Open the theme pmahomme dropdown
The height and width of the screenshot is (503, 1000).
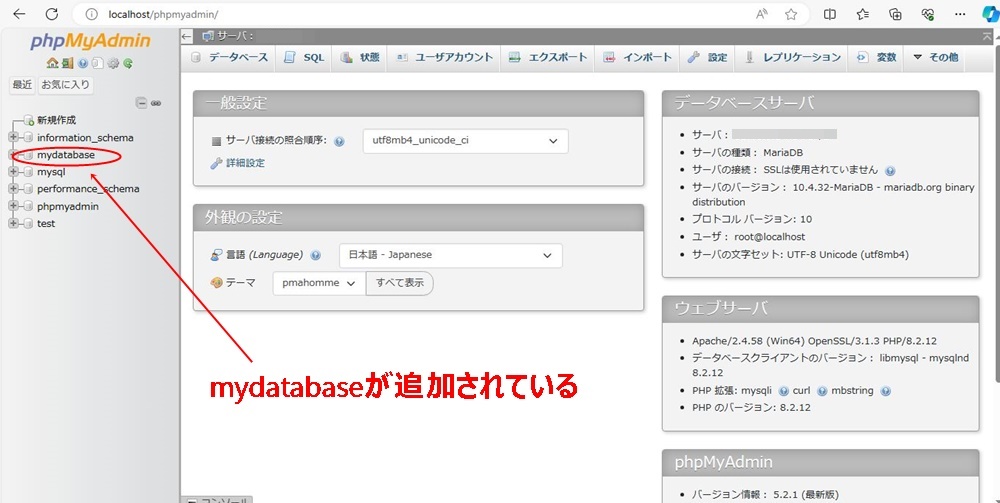[320, 283]
